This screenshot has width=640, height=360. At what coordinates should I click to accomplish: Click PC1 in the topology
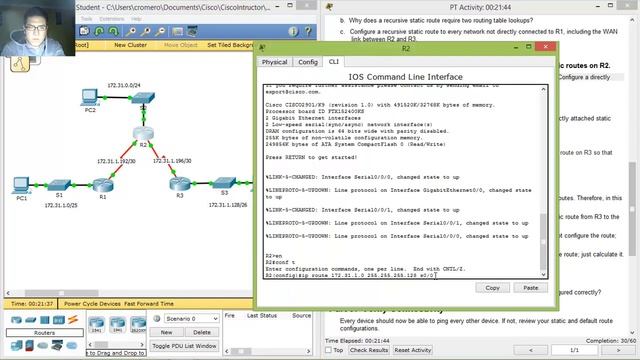coord(21,185)
